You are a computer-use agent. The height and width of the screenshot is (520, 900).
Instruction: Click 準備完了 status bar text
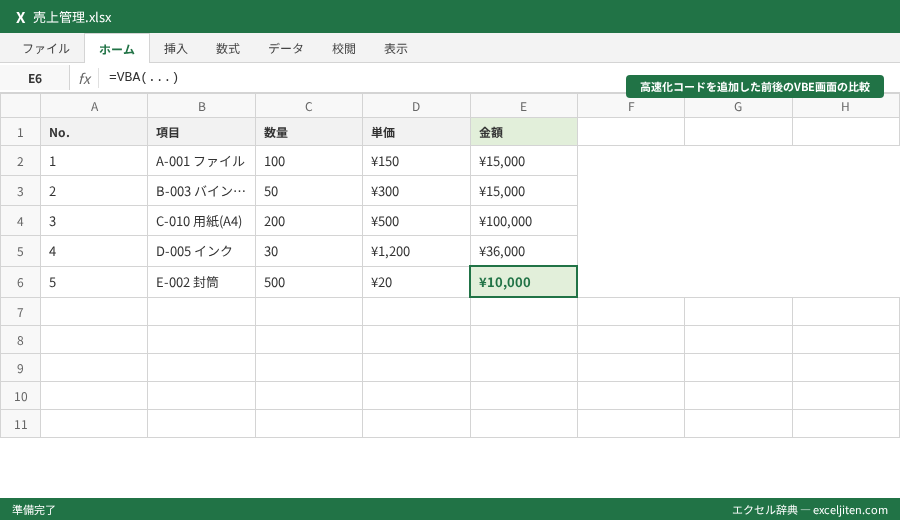pyautogui.click(x=34, y=510)
